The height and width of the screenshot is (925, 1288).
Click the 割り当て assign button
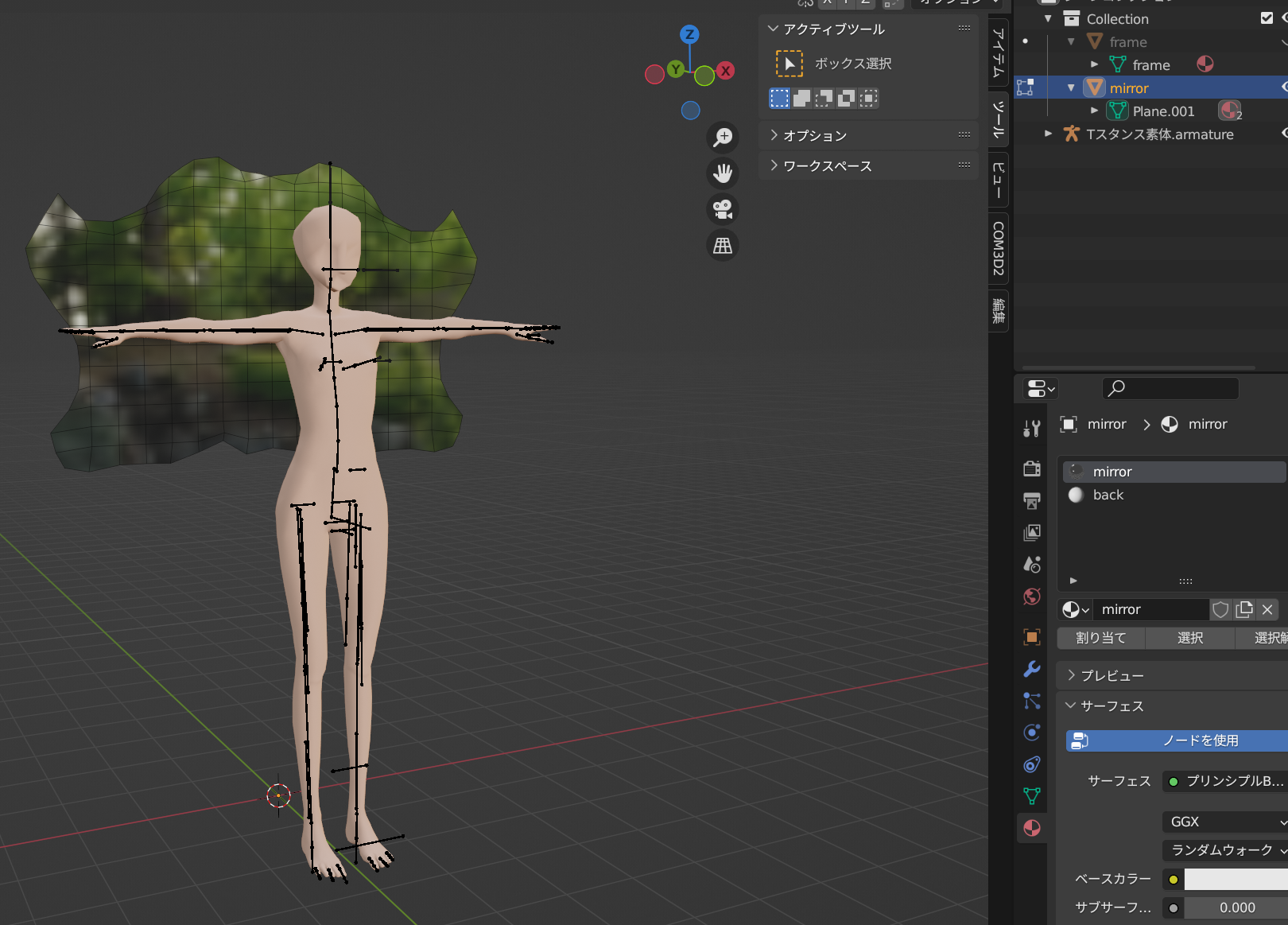coord(1101,638)
